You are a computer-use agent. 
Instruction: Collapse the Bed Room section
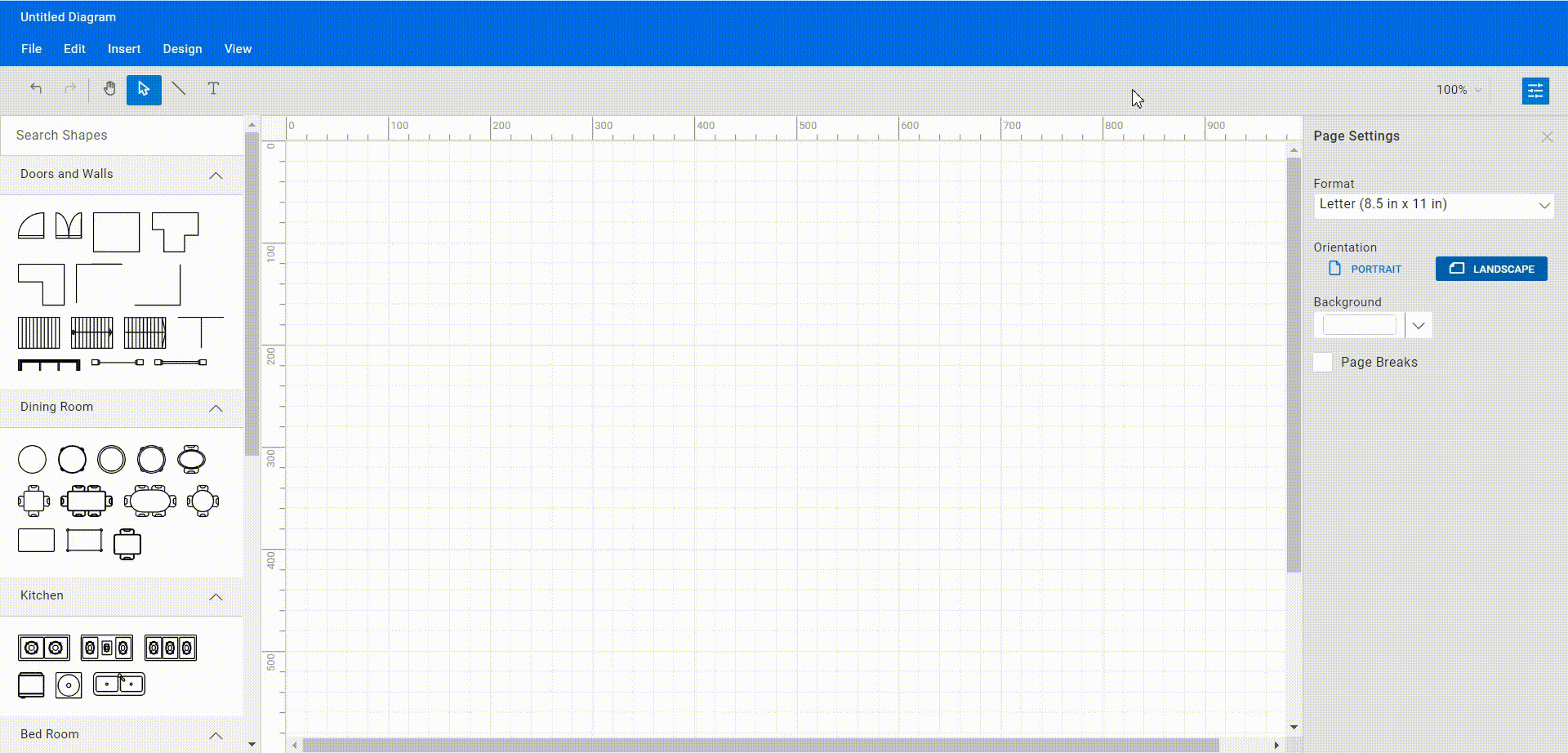click(x=216, y=736)
